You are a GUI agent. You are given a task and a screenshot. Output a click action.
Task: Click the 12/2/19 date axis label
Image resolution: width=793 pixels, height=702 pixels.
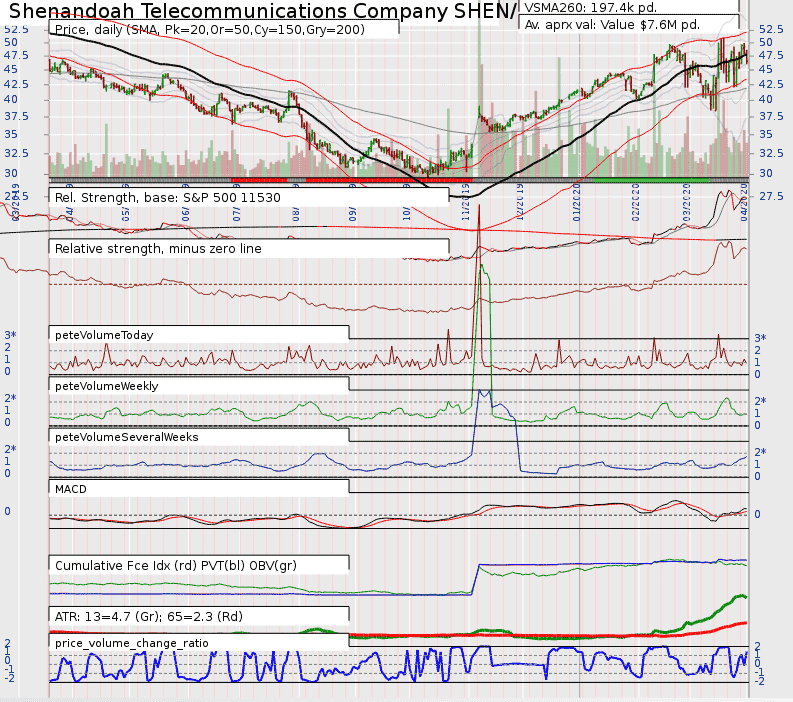pos(520,202)
